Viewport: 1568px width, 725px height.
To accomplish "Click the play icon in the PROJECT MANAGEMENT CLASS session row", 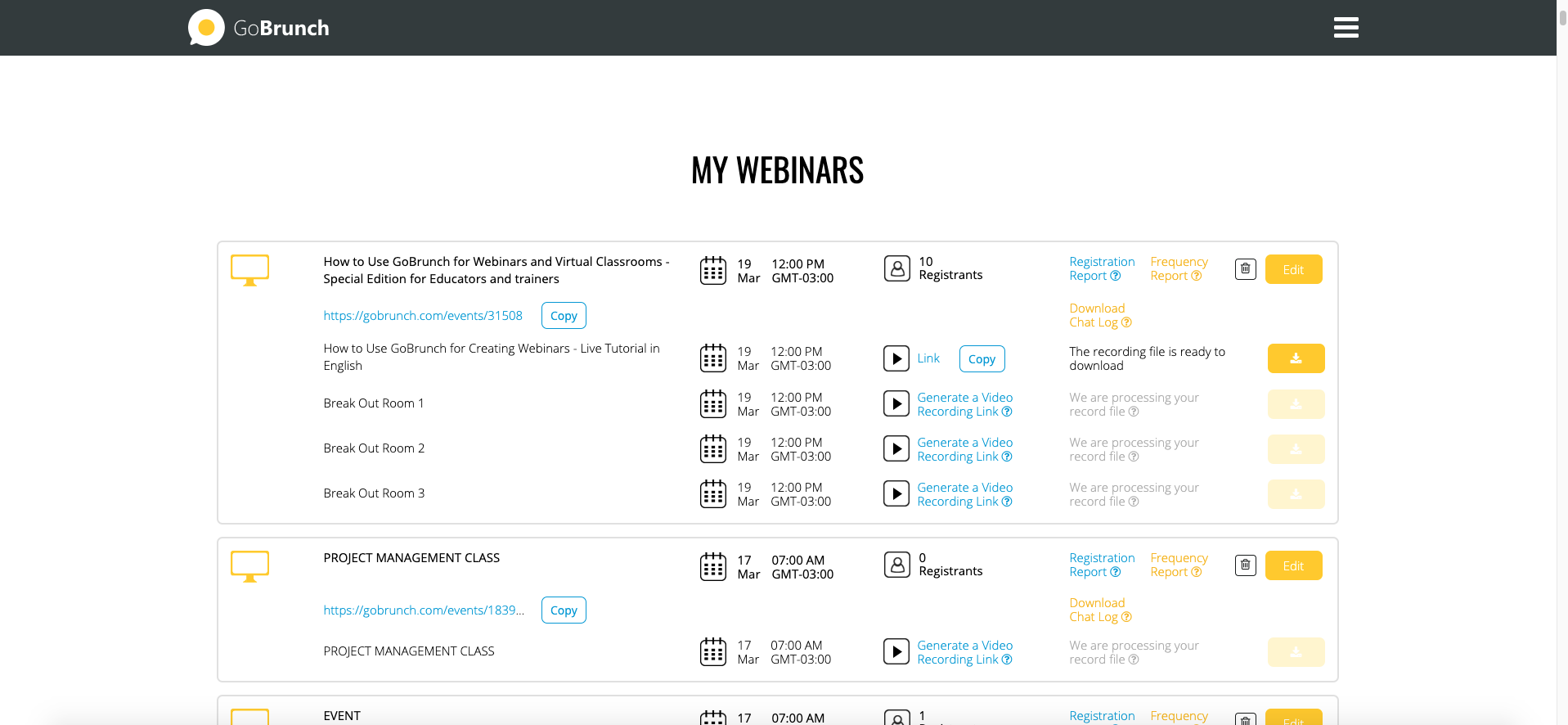I will click(896, 651).
